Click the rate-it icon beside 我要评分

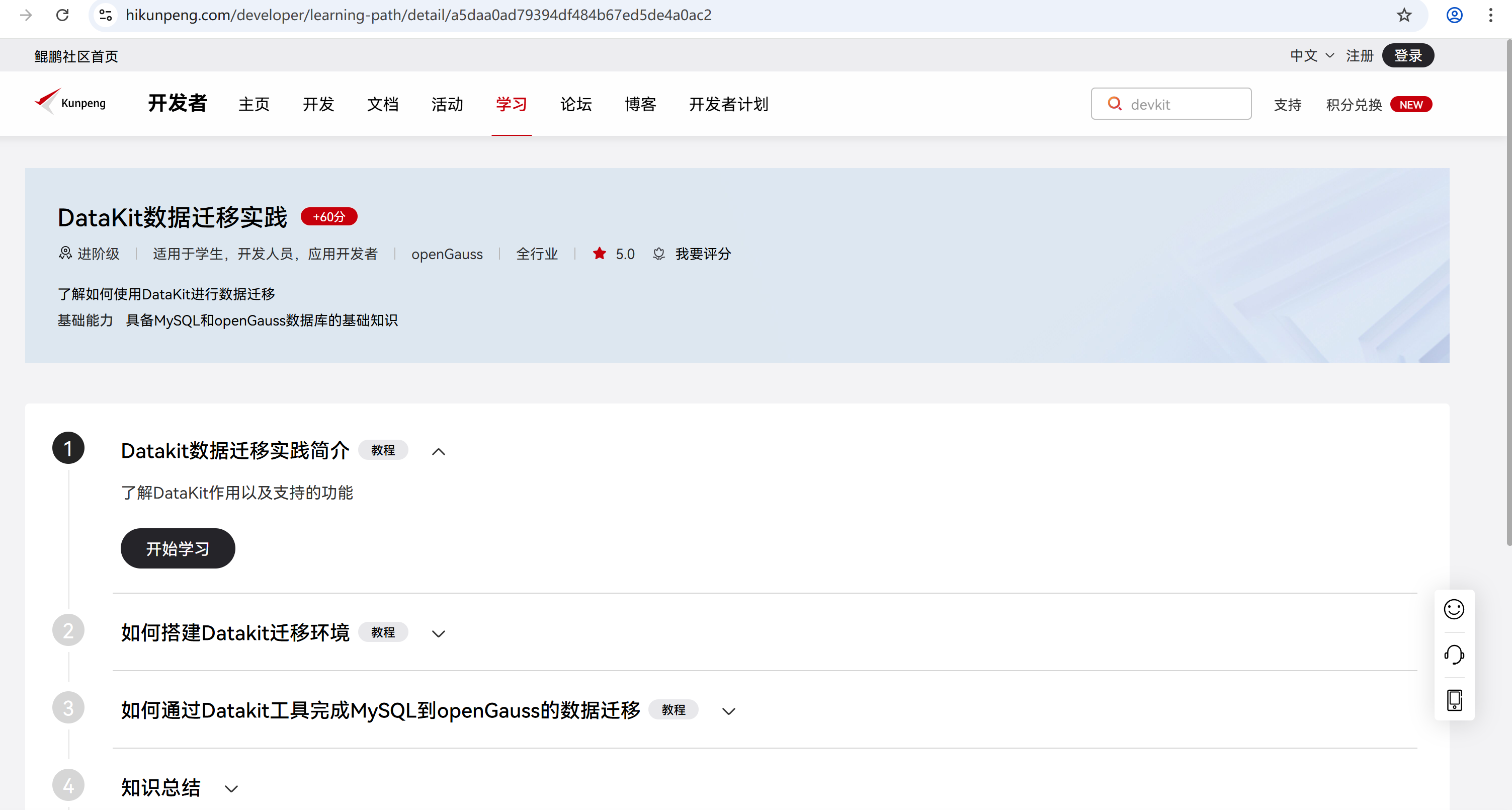point(658,254)
